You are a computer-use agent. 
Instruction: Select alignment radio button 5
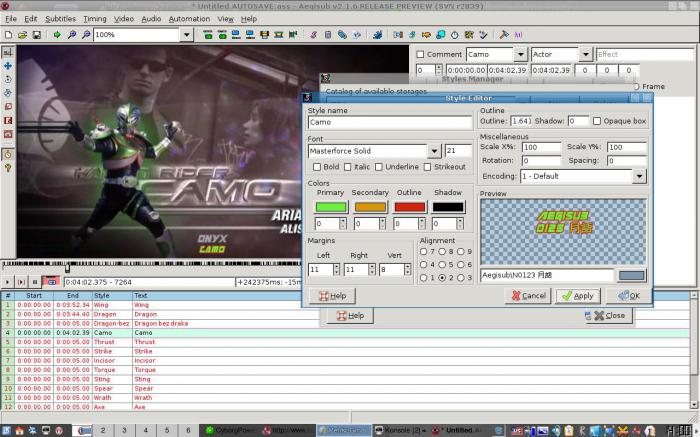(442, 264)
